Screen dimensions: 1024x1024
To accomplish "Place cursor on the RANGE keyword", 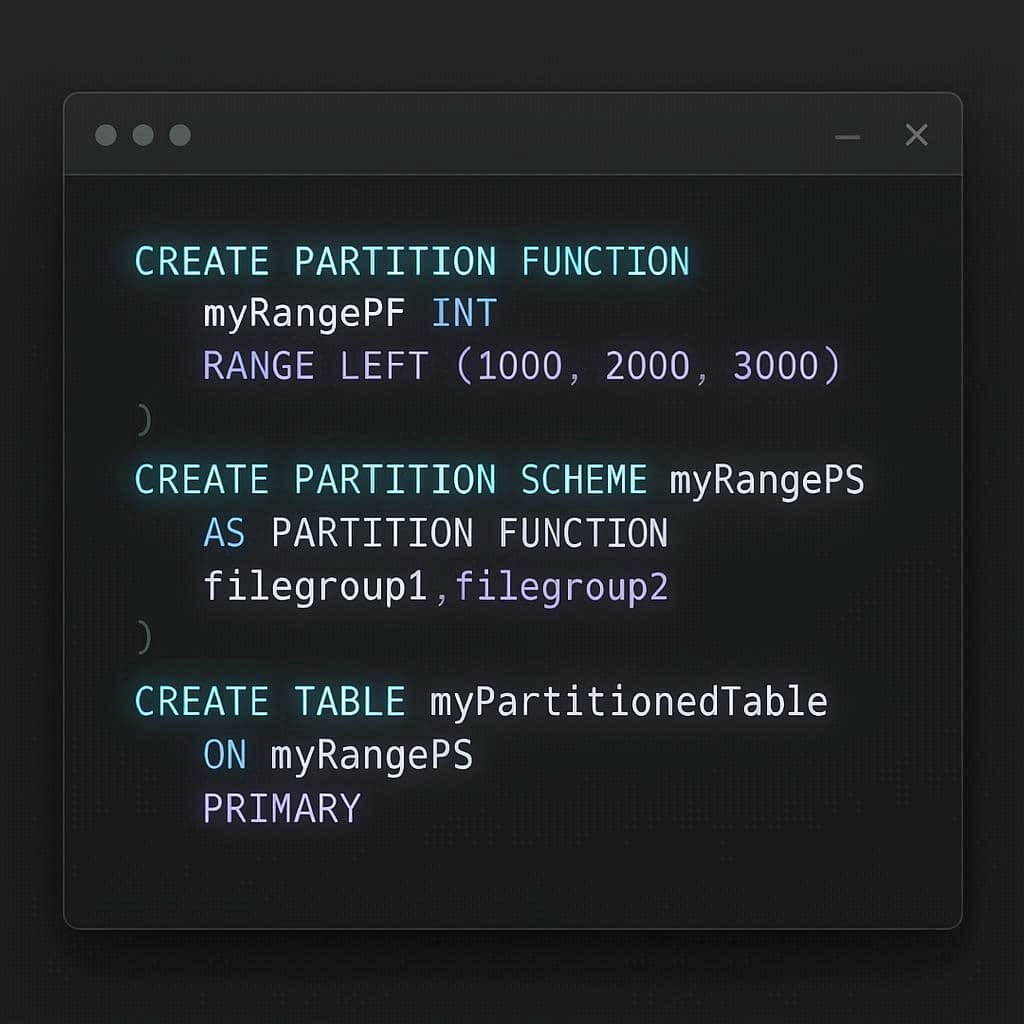I will [x=260, y=367].
